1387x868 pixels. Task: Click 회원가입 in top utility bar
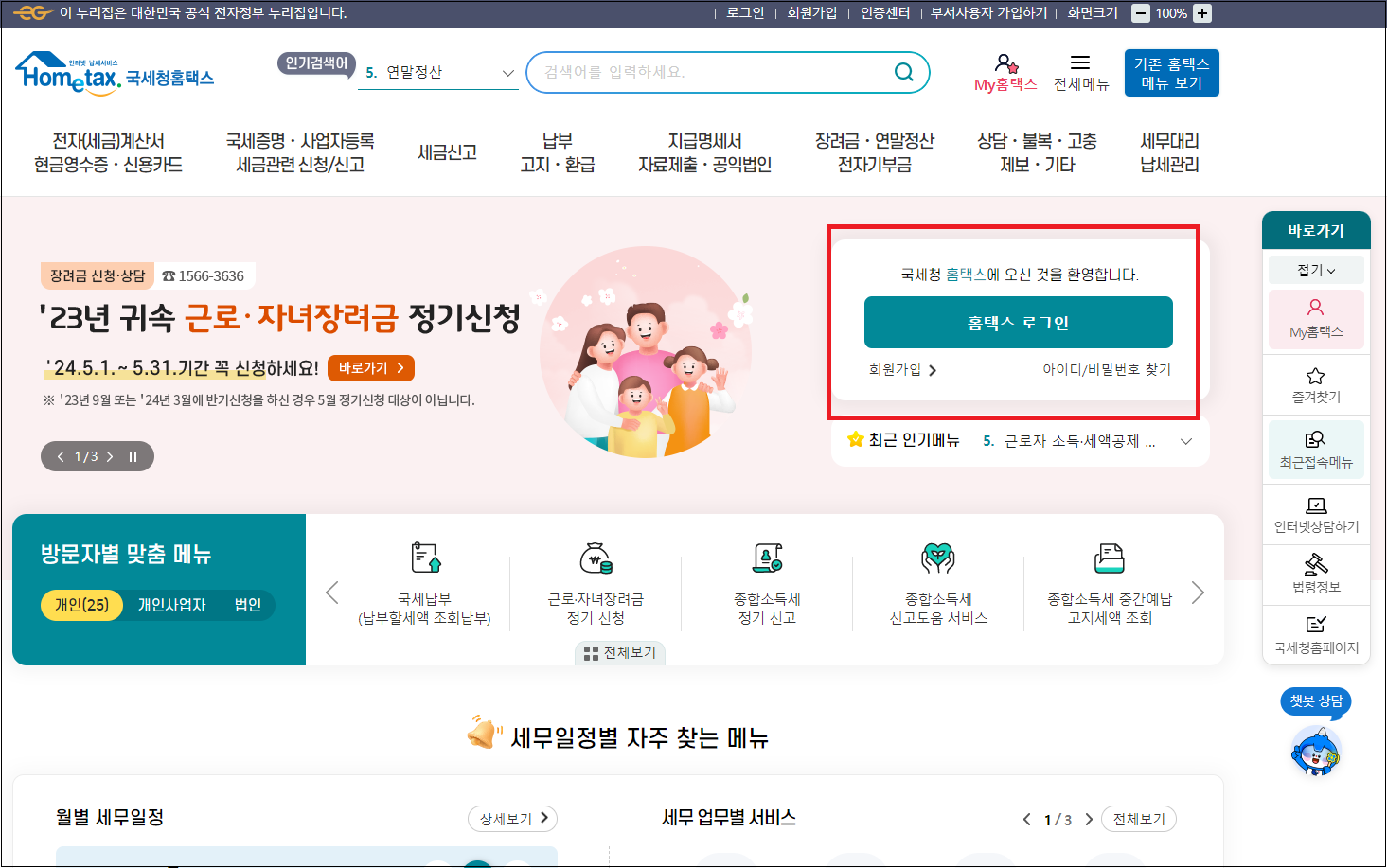[811, 13]
